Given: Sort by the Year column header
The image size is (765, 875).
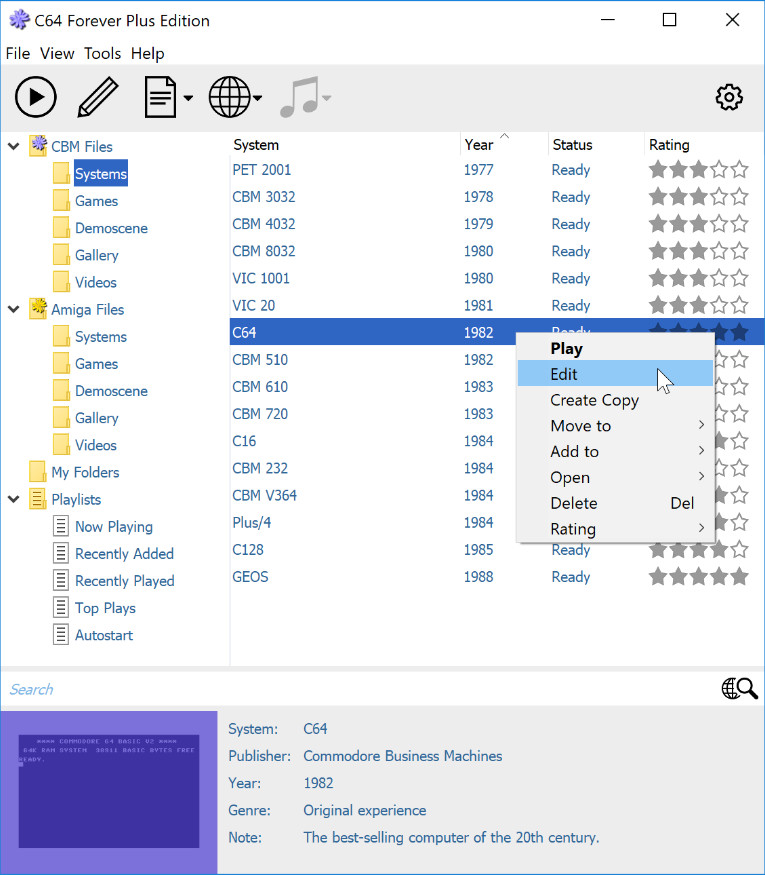Looking at the screenshot, I should click(504, 145).
